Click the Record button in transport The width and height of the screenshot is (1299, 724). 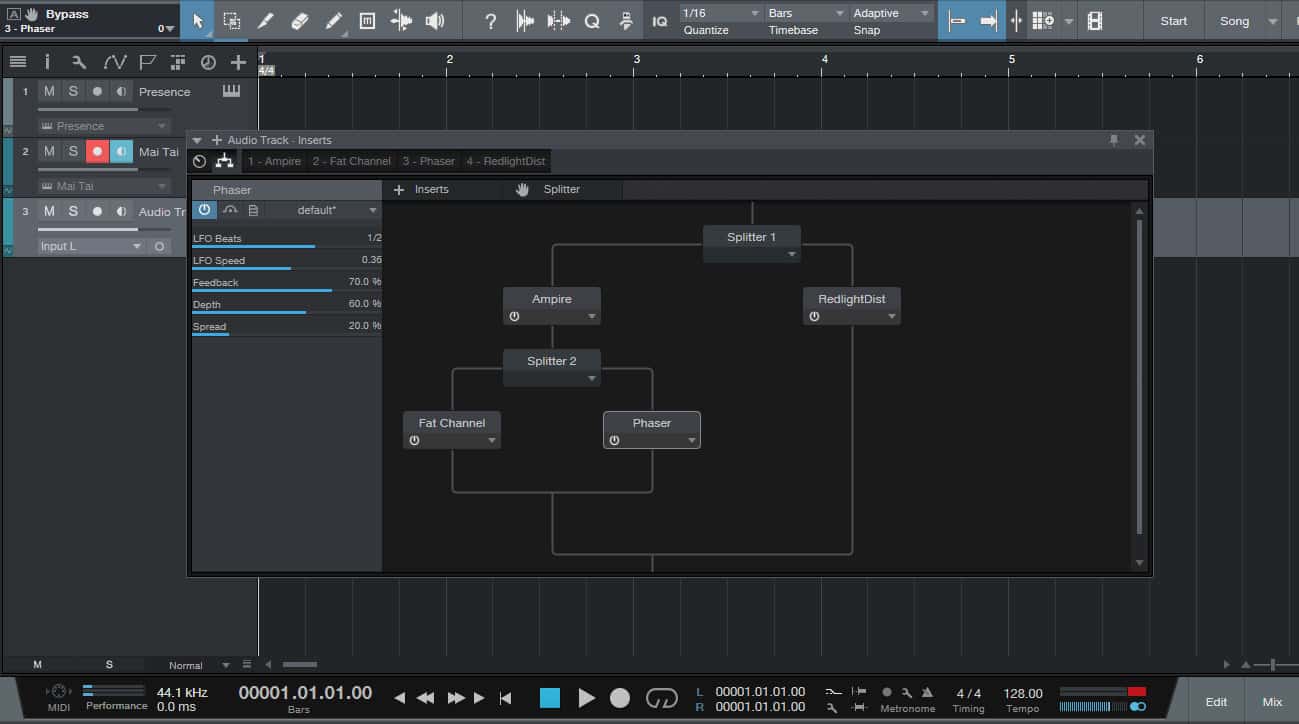[x=620, y=698]
